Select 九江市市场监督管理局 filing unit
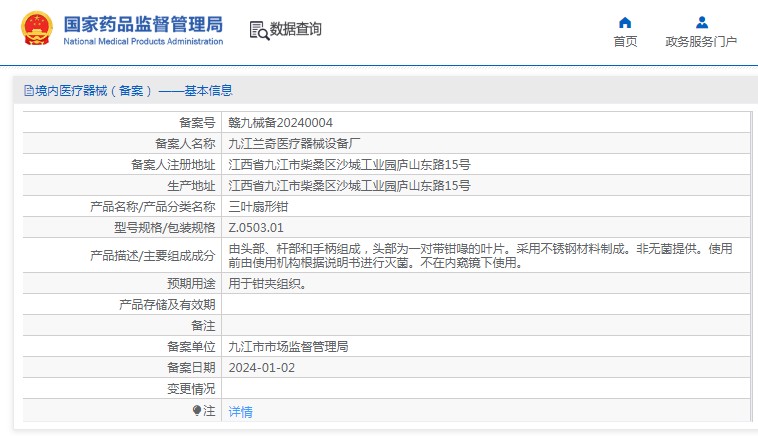 (288, 347)
